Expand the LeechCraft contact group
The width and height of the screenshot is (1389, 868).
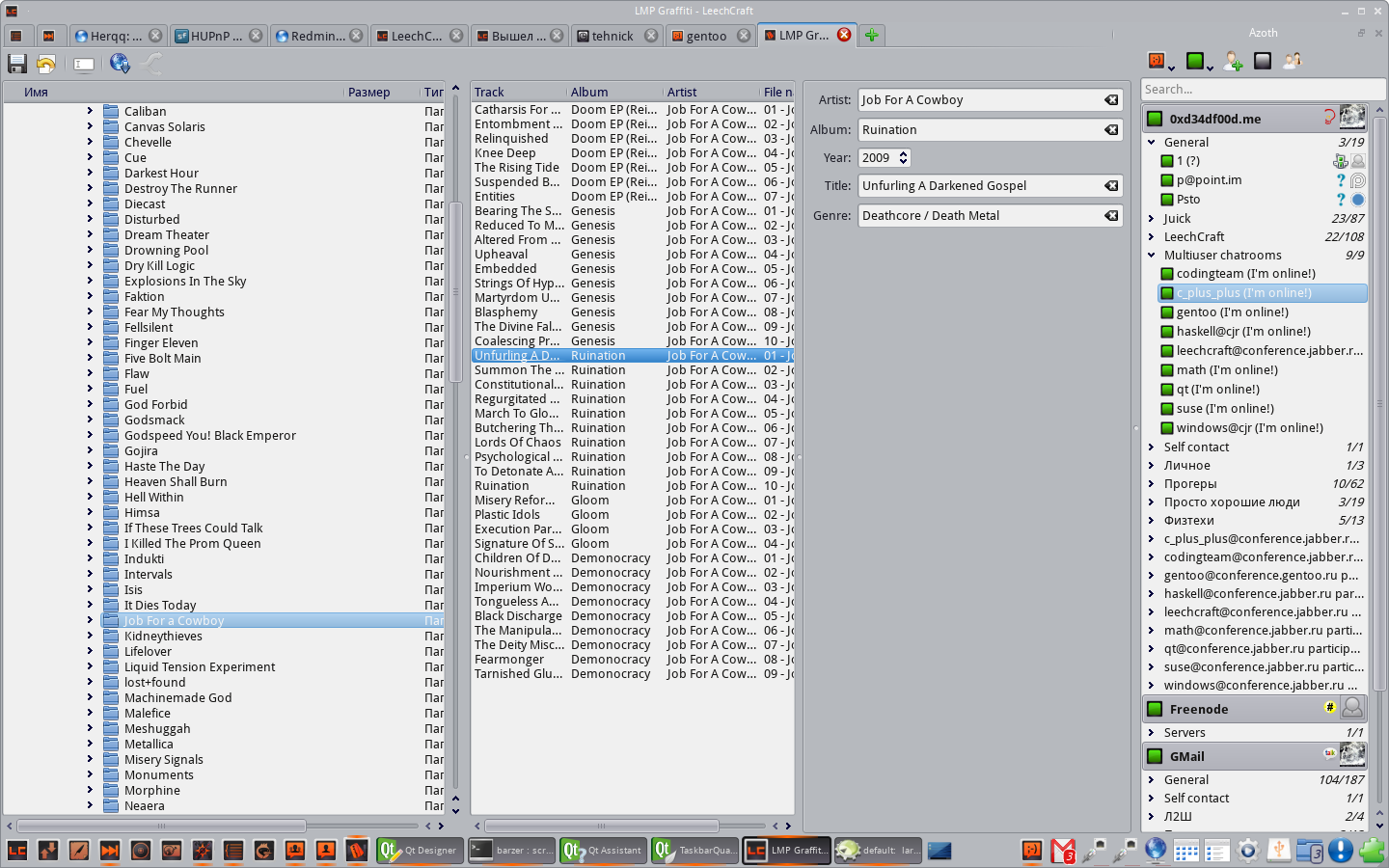point(1152,237)
